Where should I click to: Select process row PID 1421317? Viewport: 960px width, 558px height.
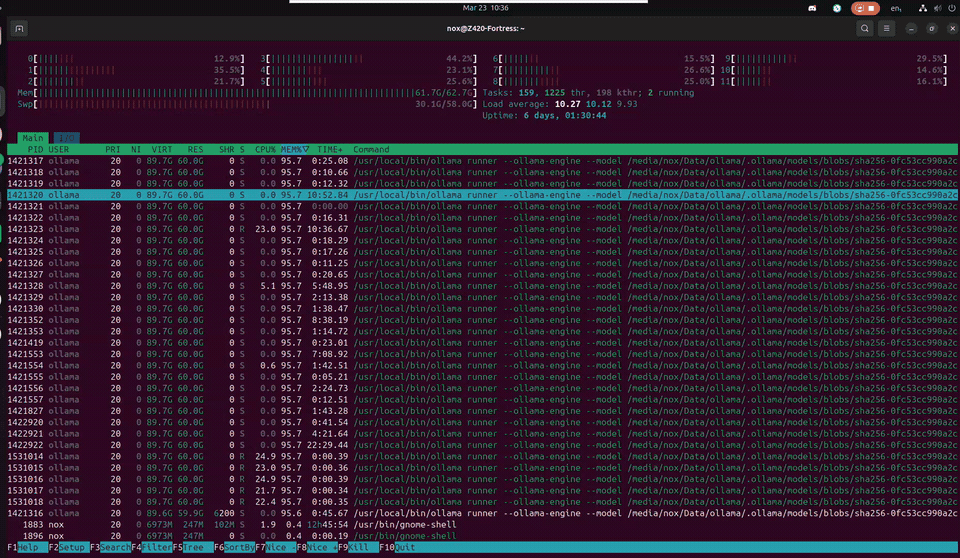[x=482, y=161]
